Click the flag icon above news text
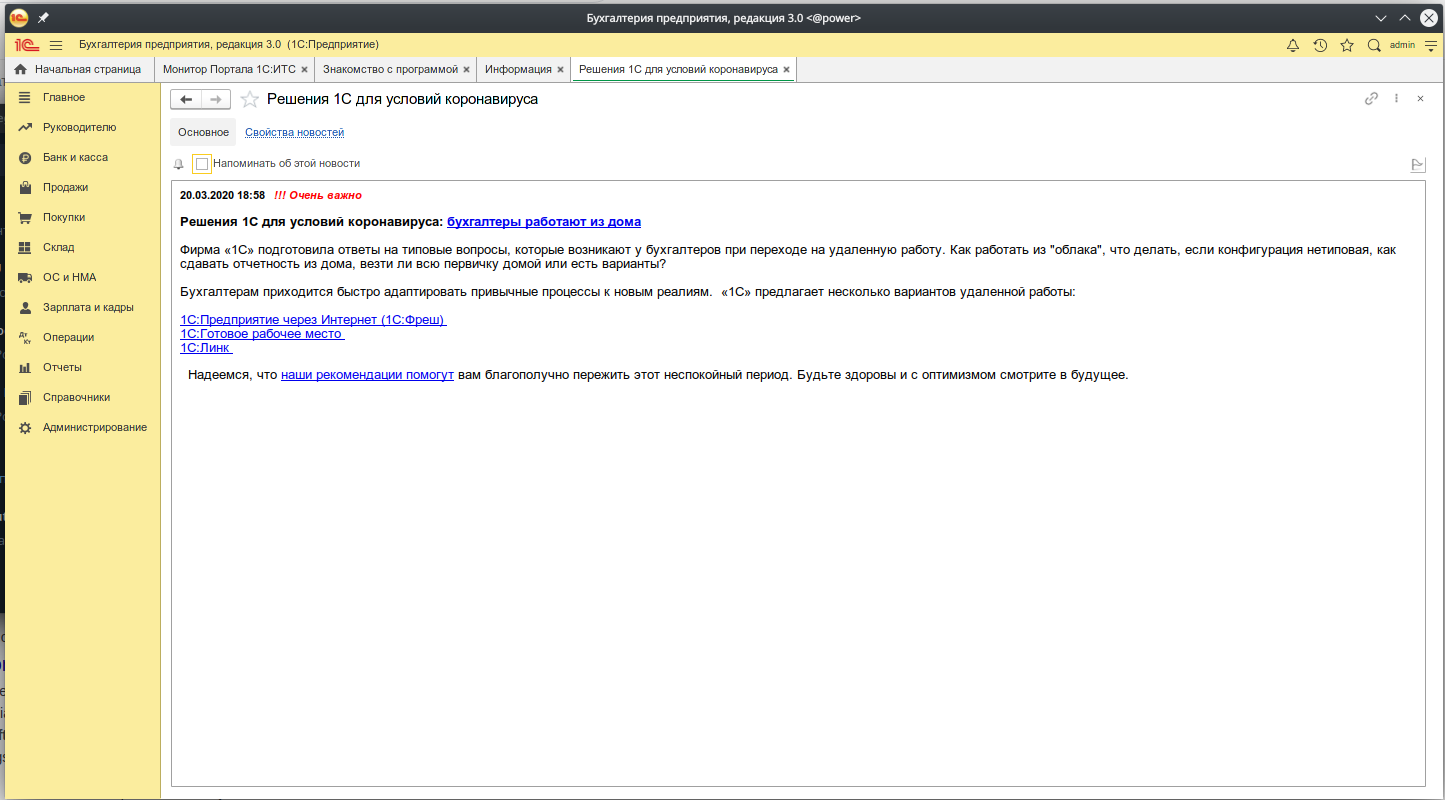1445x800 pixels. (1417, 165)
